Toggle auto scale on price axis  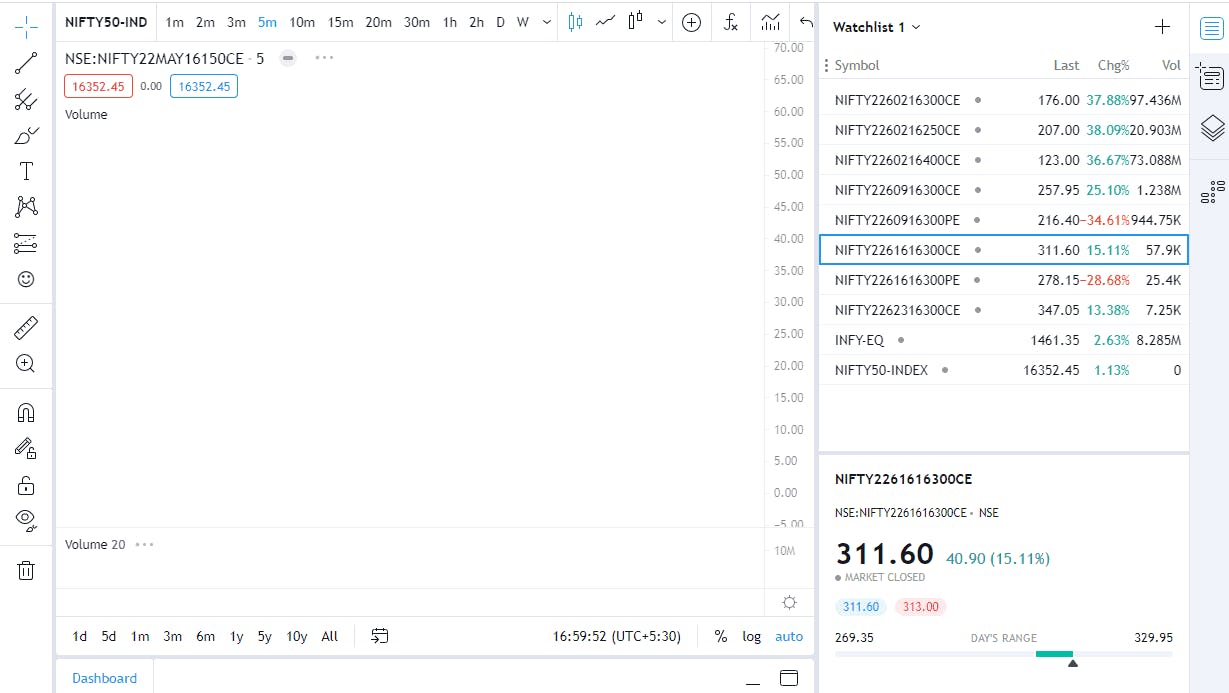pos(789,636)
